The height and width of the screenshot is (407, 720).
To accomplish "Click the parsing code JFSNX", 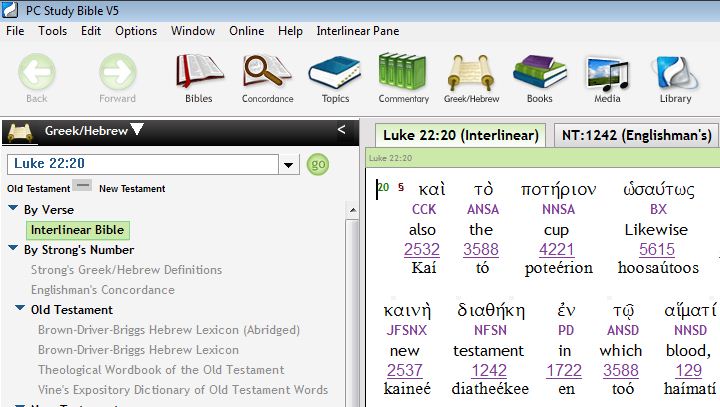I will click(406, 330).
